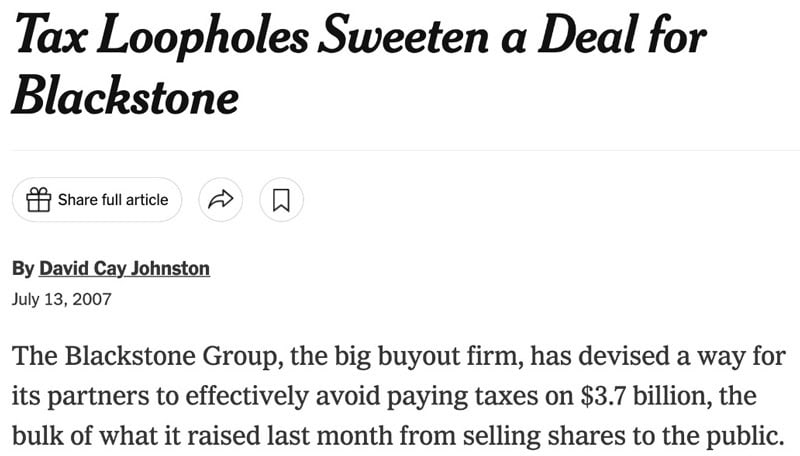Click the horizontal divider under the headline
Image resolution: width=800 pixels, height=456 pixels.
[x=406, y=150]
